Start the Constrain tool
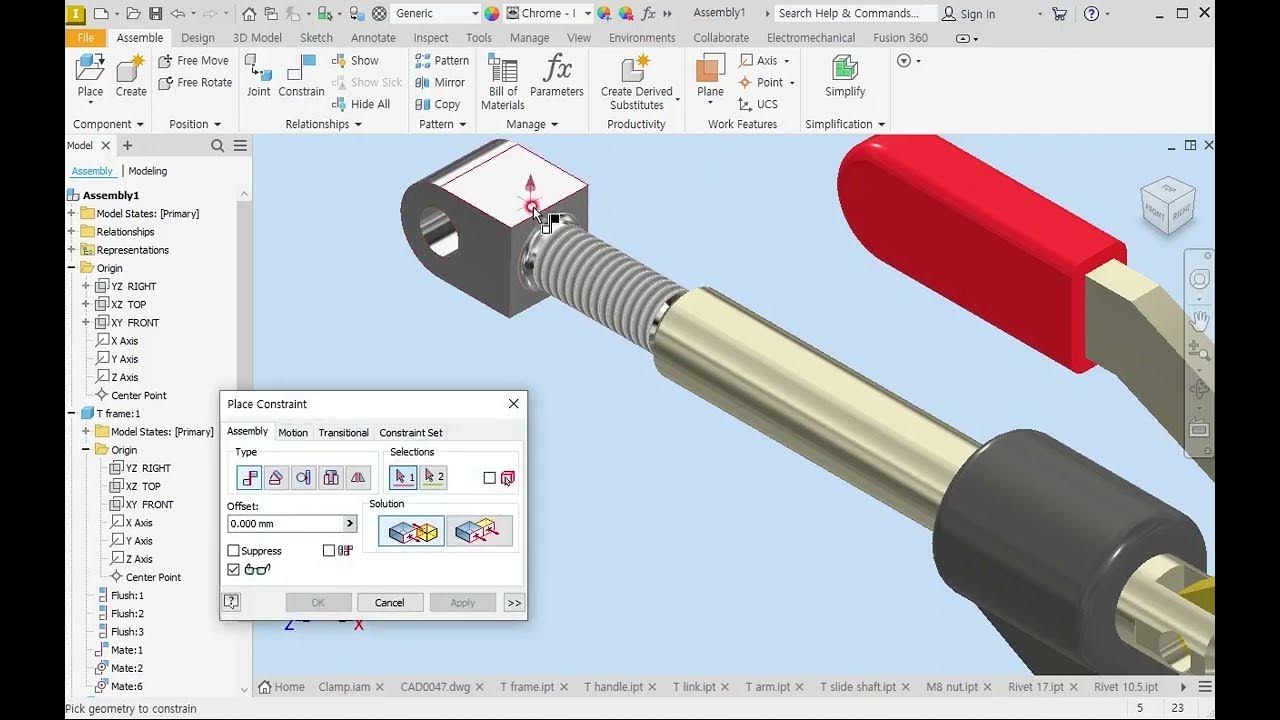 [x=301, y=76]
